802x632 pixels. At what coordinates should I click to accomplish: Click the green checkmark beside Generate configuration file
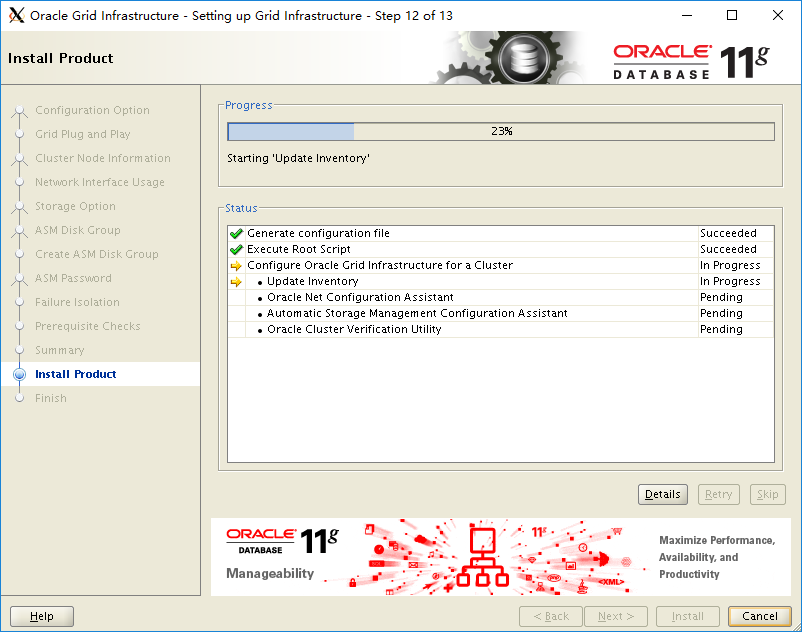tap(236, 234)
